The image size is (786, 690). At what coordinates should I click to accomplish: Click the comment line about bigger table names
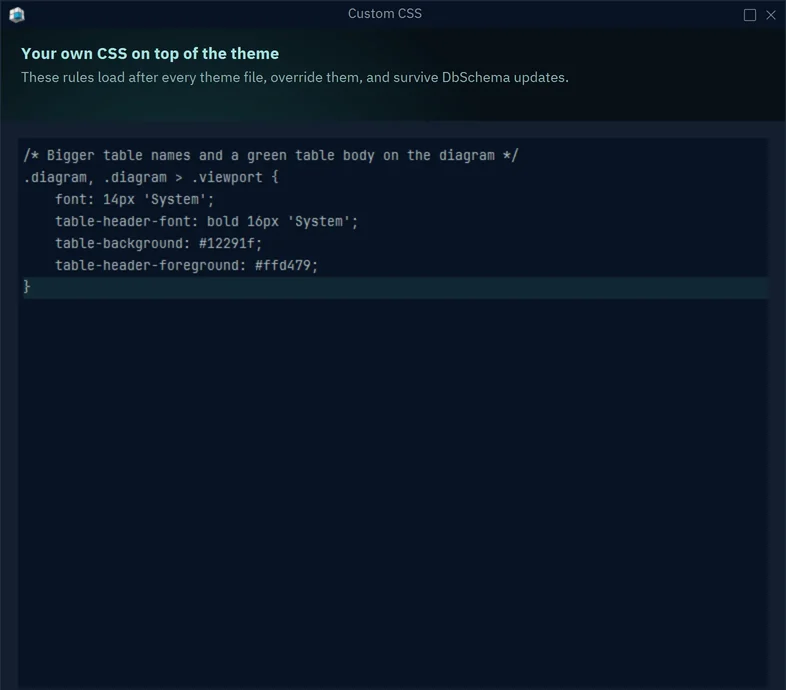271,155
